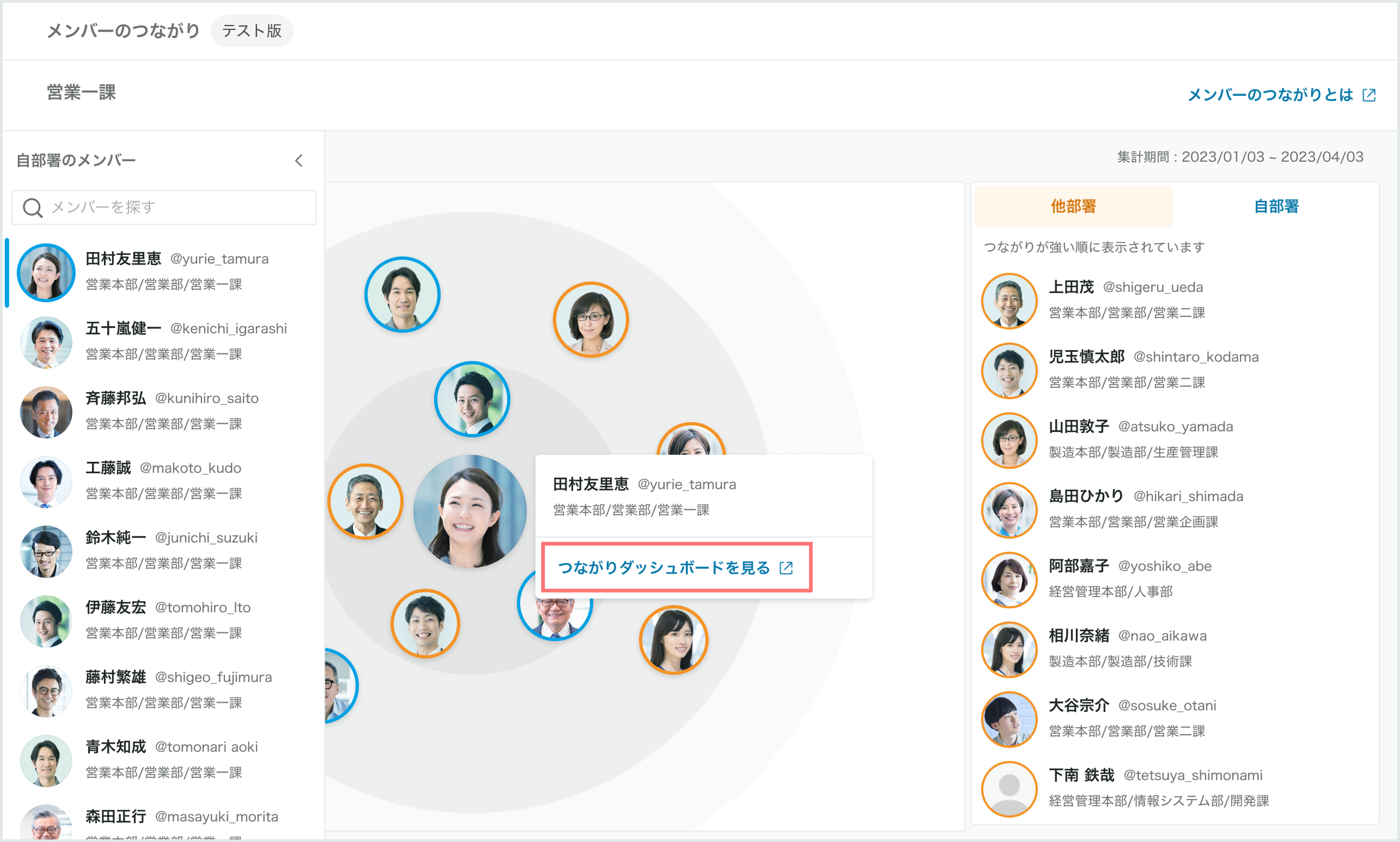
Task: Click 工藤誠 avatar in sidebar
Action: click(46, 482)
